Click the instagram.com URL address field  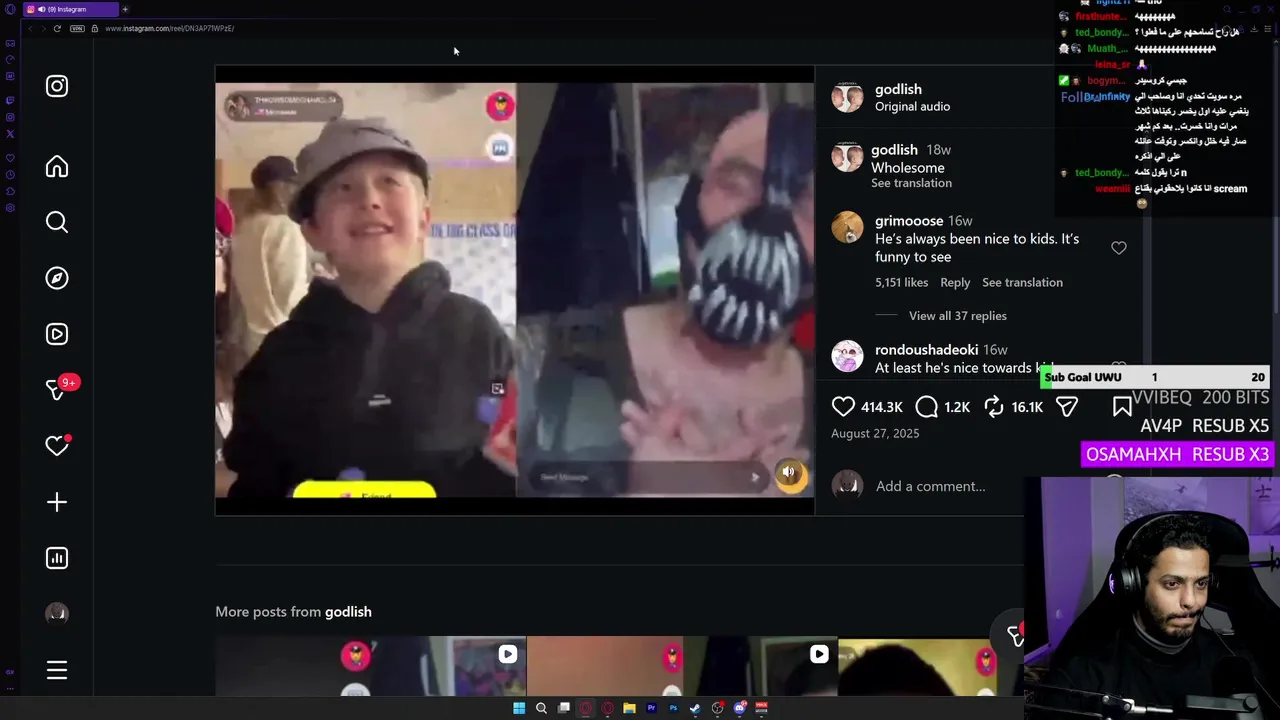click(170, 28)
